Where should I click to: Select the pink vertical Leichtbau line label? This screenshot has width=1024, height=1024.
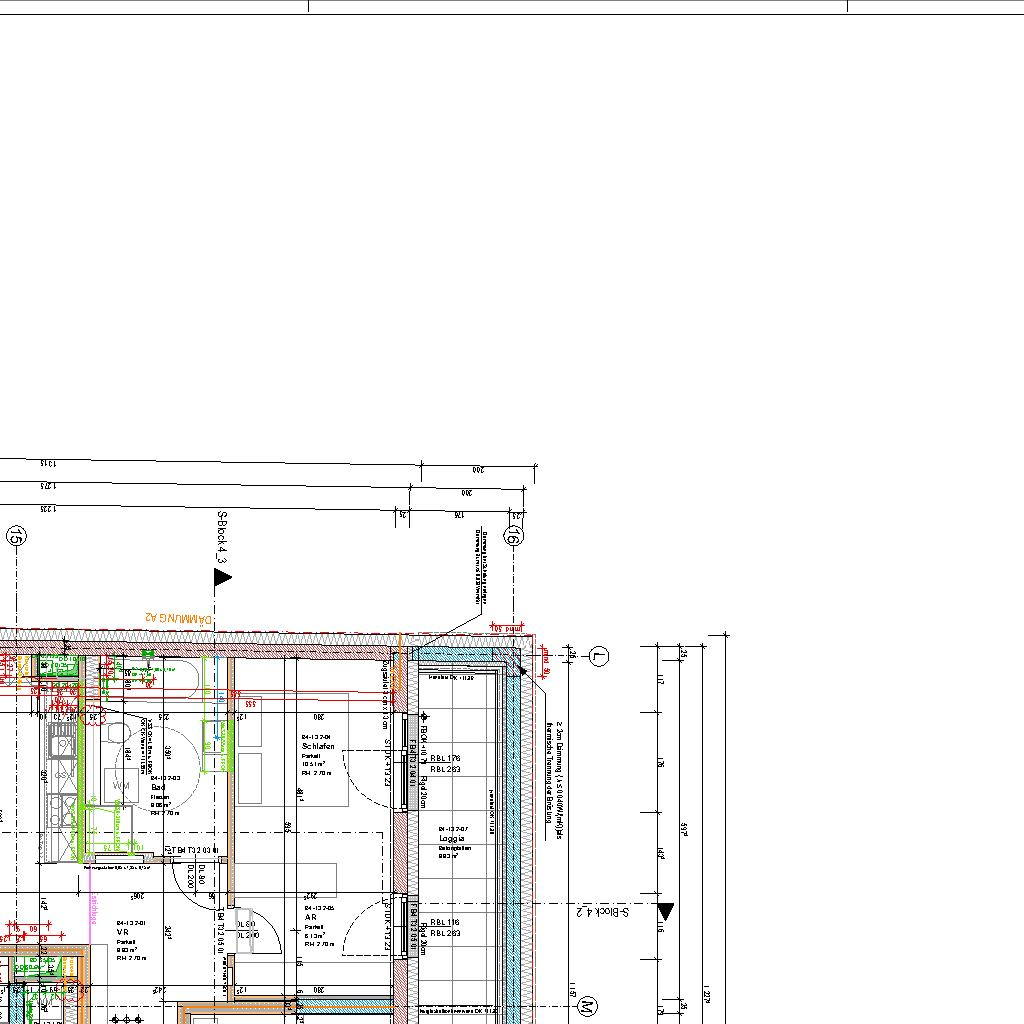[x=93, y=909]
